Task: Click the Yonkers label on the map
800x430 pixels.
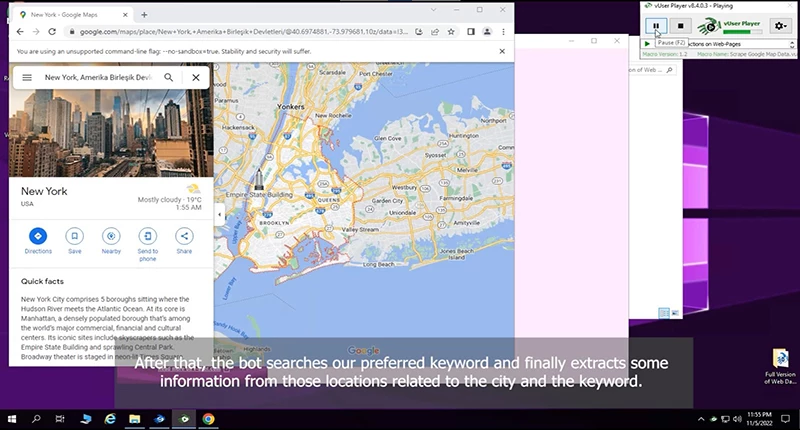Action: 290,107
